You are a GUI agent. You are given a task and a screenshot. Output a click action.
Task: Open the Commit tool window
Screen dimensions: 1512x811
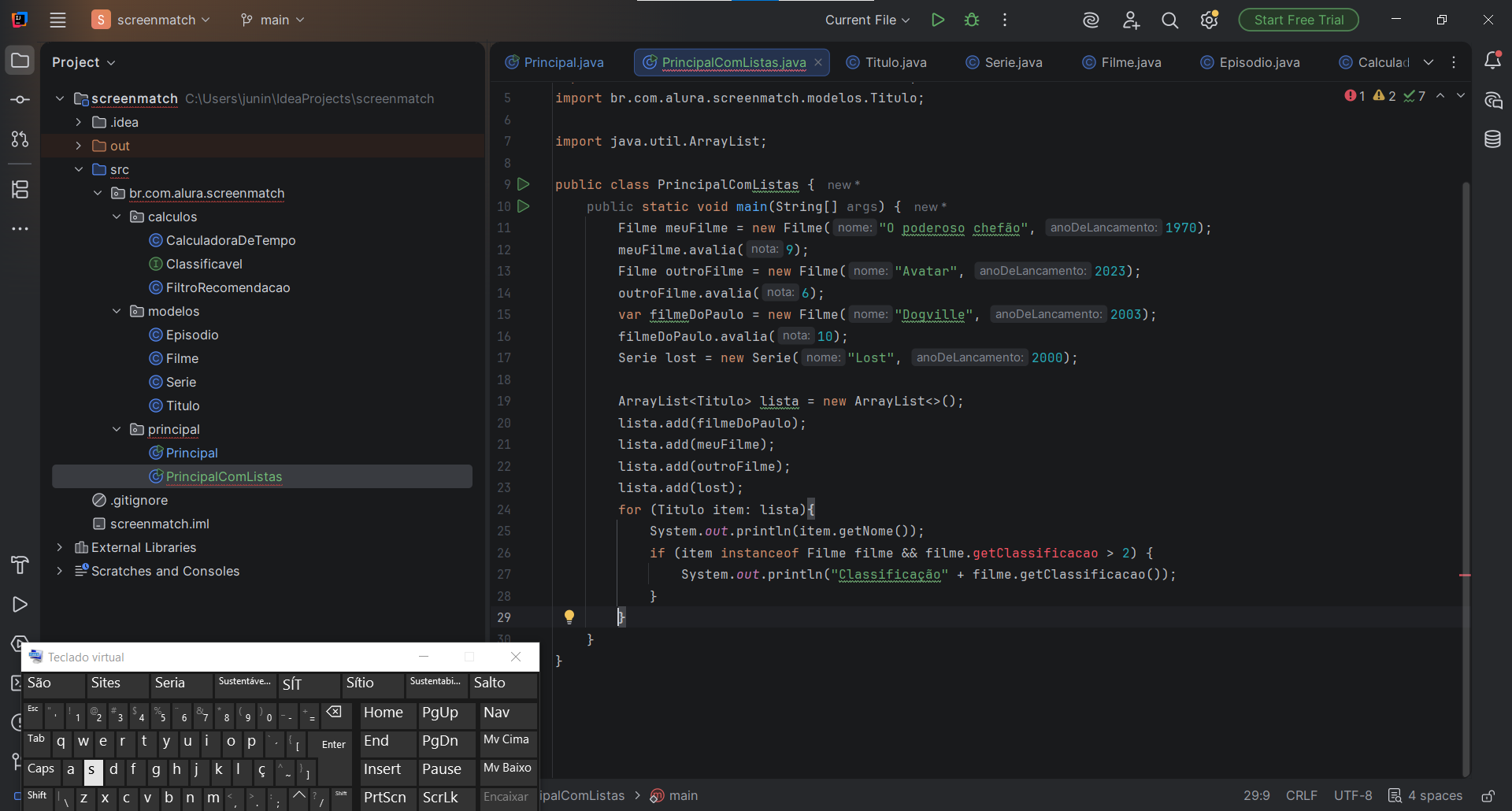[20, 100]
